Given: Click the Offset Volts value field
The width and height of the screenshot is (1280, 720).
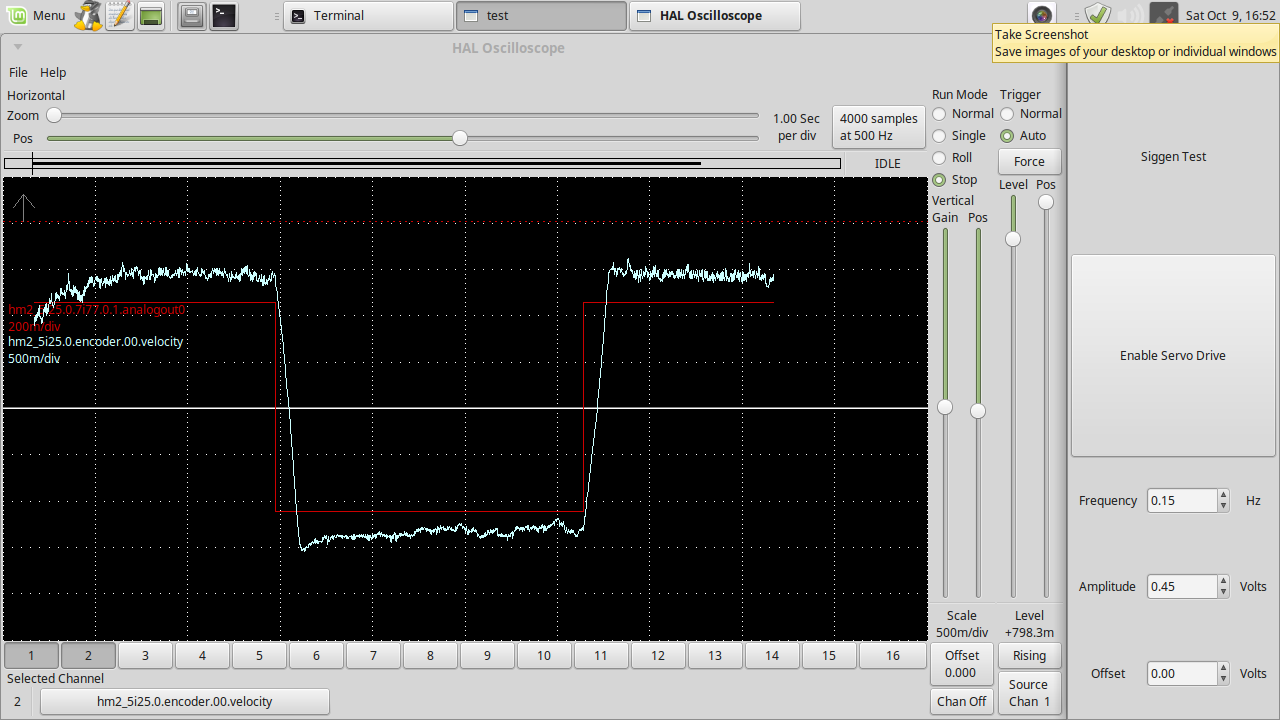Looking at the screenshot, I should pyautogui.click(x=1181, y=673).
